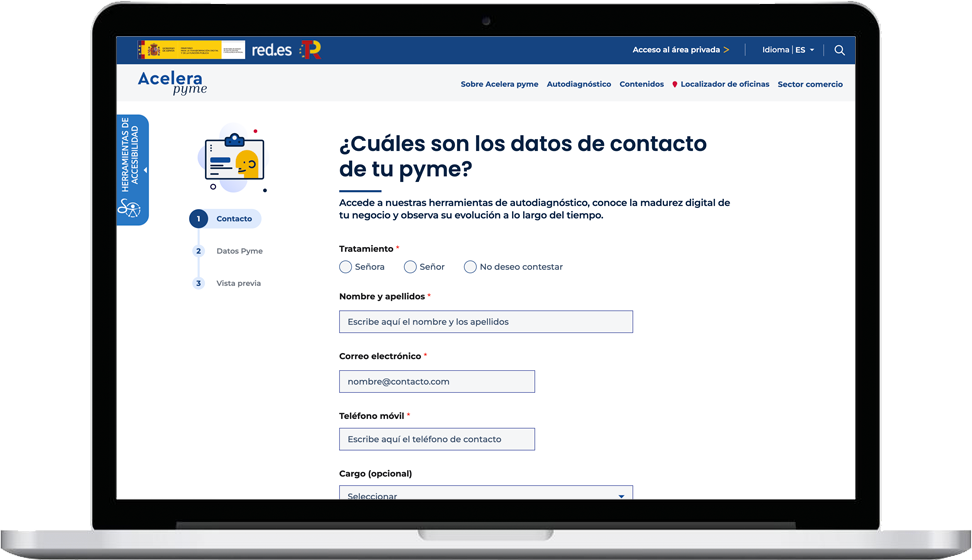Open the Contenidos menu item
Viewport: 972px width, 560px height.
coord(641,84)
